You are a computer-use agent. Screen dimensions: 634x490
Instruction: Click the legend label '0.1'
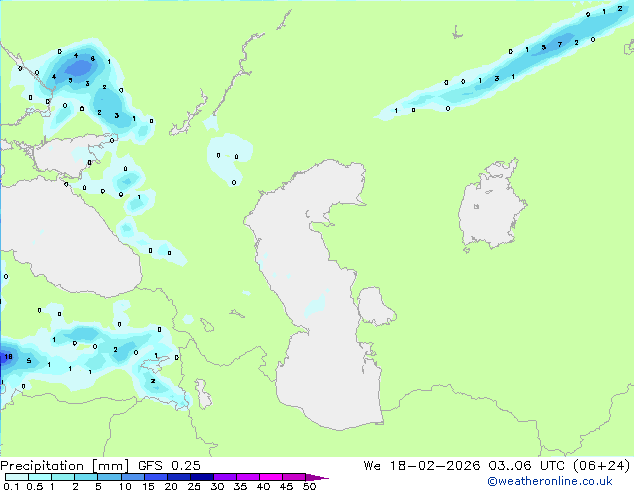pos(11,486)
